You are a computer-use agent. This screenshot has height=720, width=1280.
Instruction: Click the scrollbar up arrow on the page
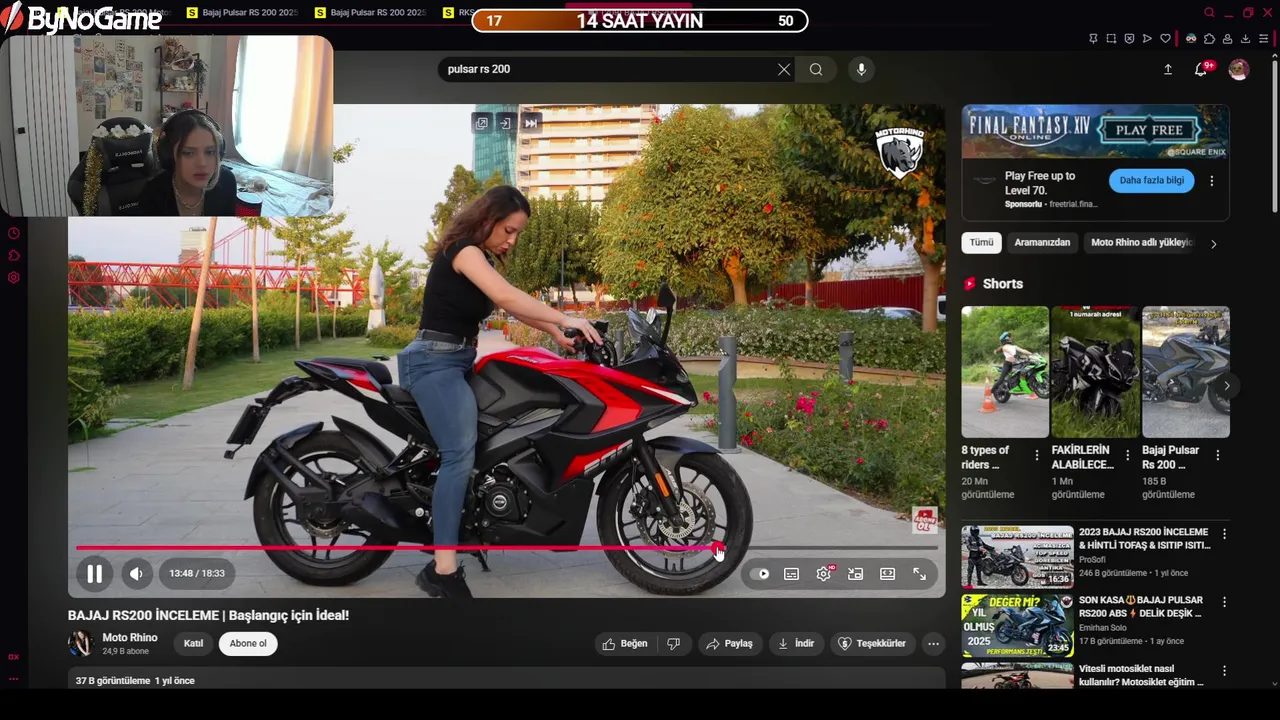pos(1275,56)
